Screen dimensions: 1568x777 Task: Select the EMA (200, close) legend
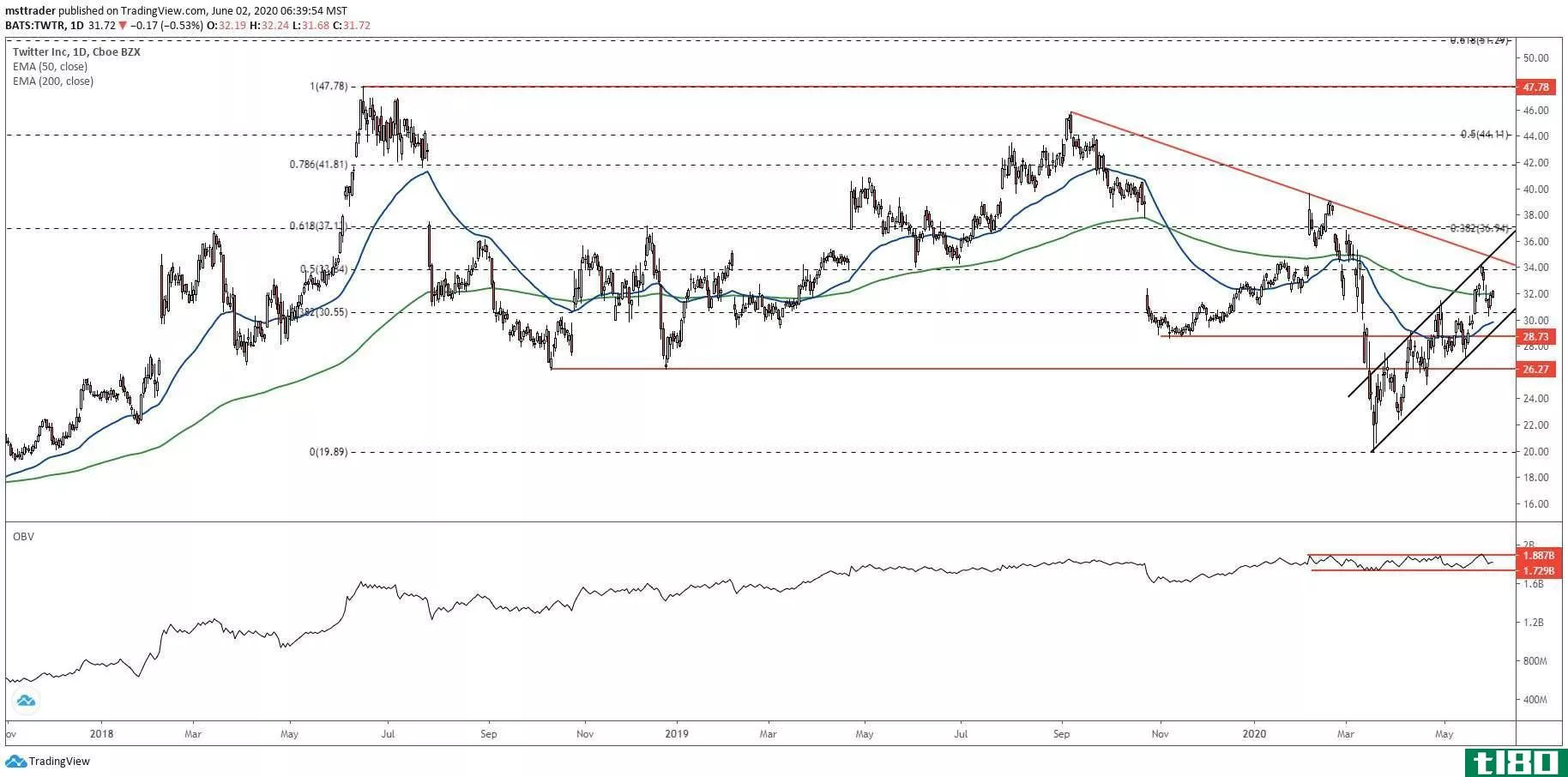pos(53,81)
